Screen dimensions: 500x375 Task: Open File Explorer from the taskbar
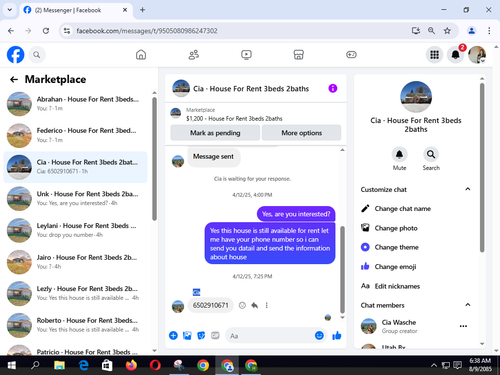[60, 366]
